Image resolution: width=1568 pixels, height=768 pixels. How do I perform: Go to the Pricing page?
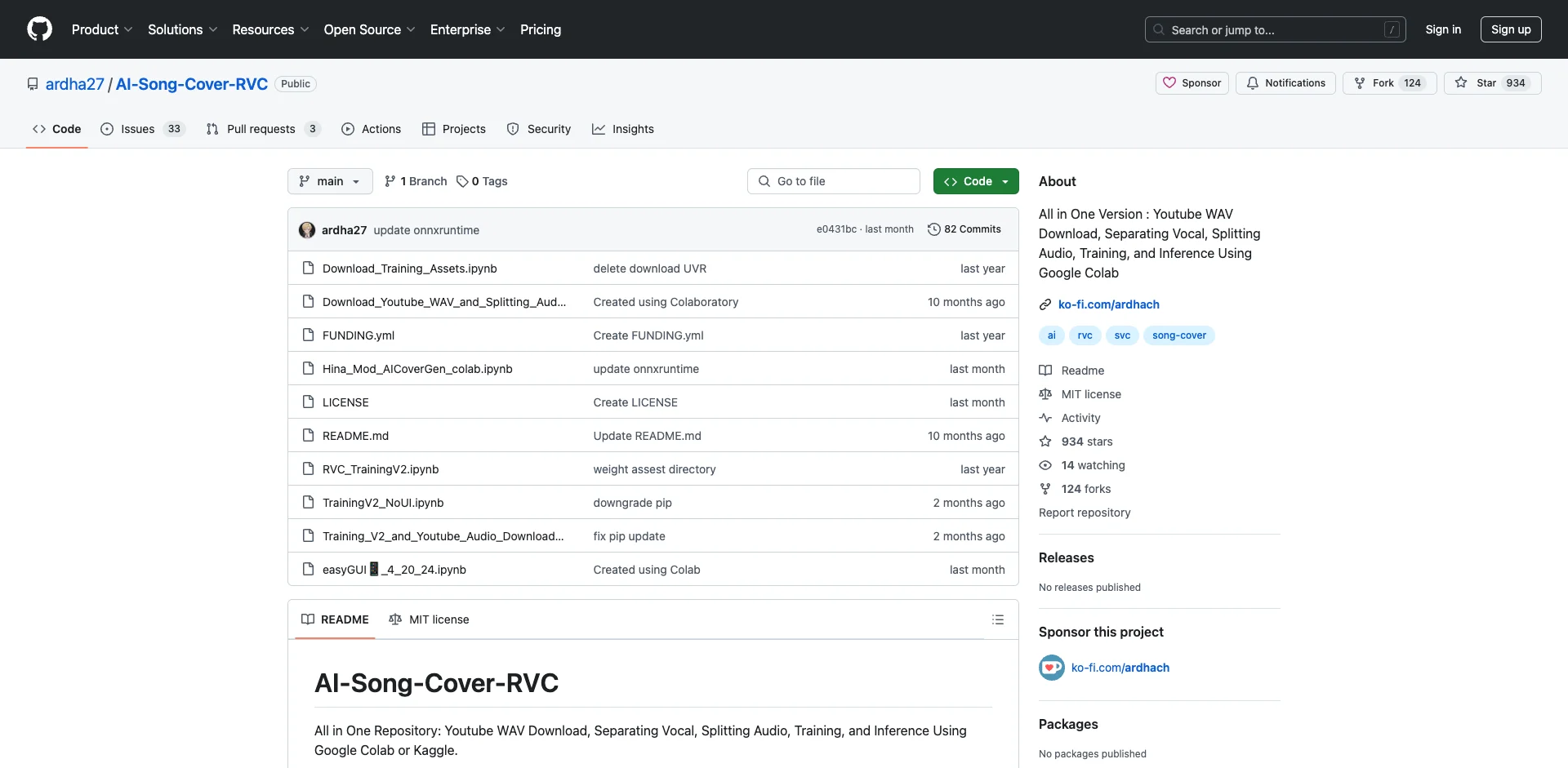pyautogui.click(x=541, y=29)
